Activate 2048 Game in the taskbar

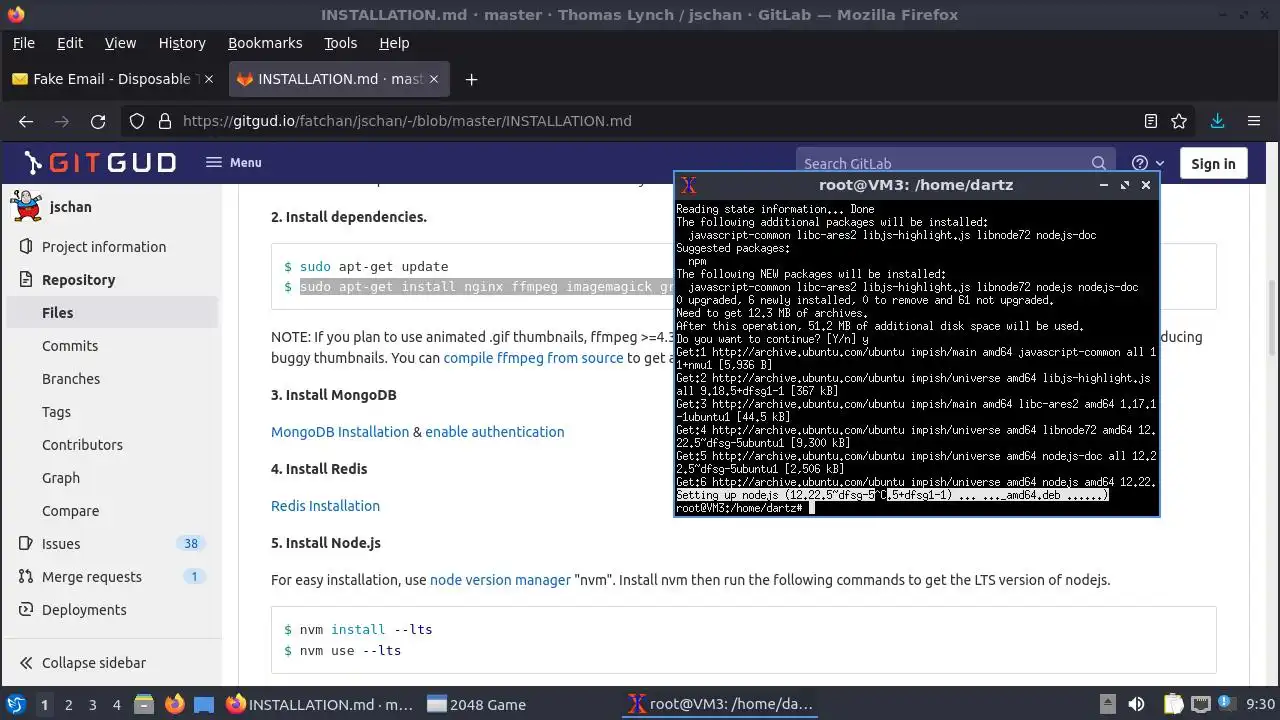pyautogui.click(x=476, y=704)
